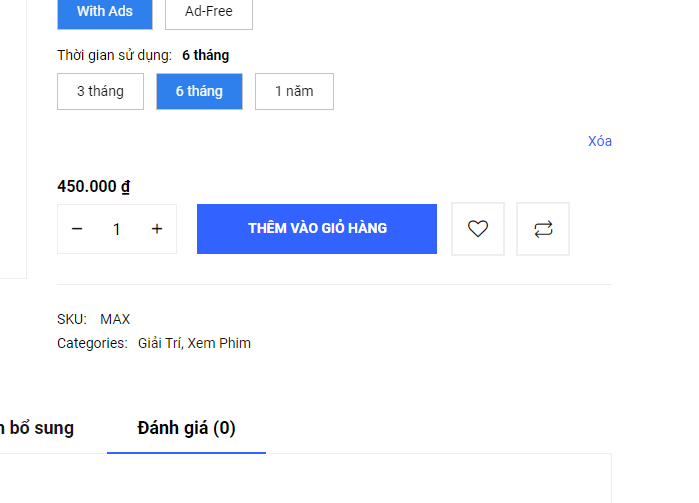Click the MAX SKU value
This screenshot has height=503, width=699.
tap(115, 319)
